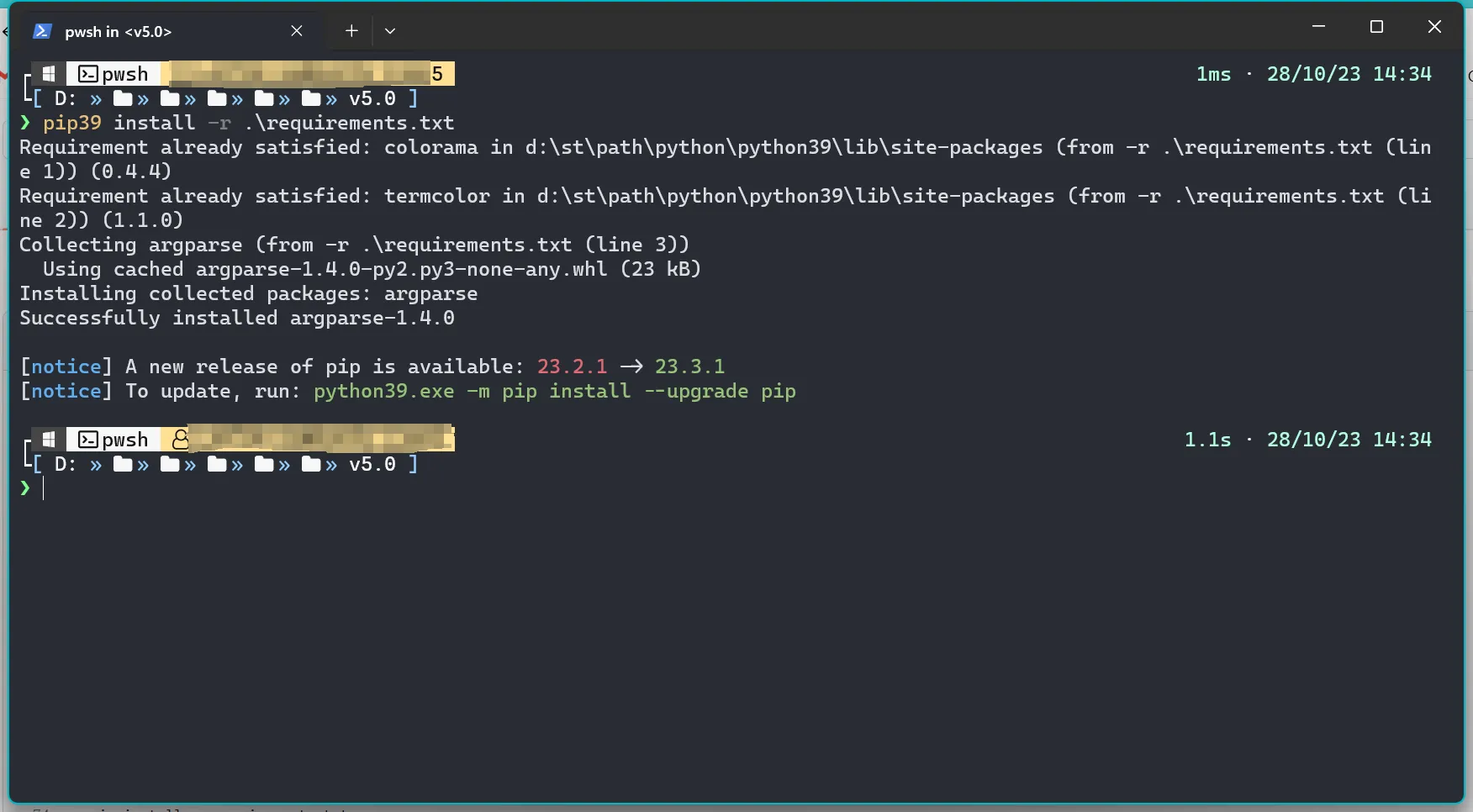Click the Windows logo in the top prompt

tap(49, 74)
